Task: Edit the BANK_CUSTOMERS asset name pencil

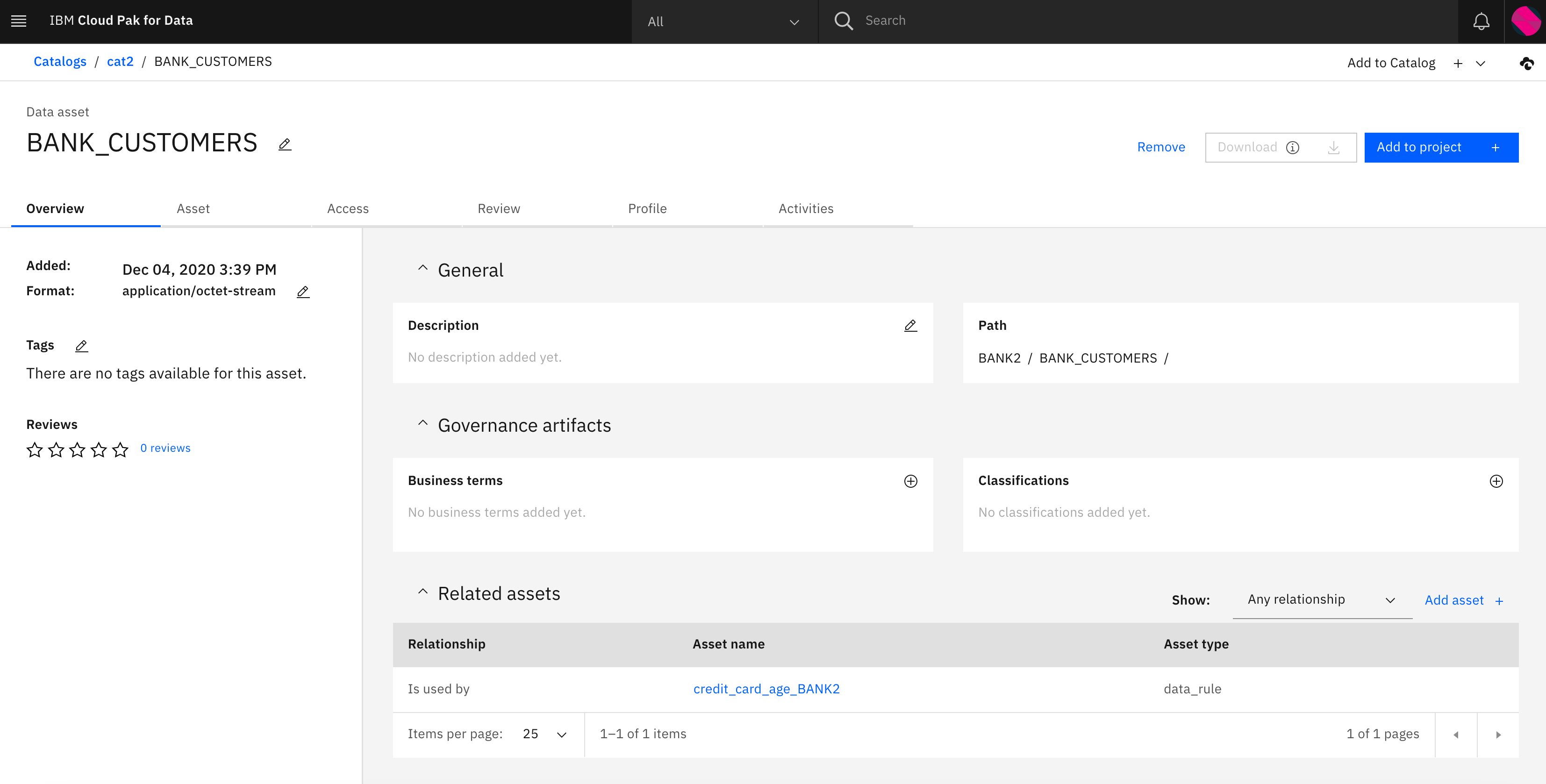Action: 285,144
